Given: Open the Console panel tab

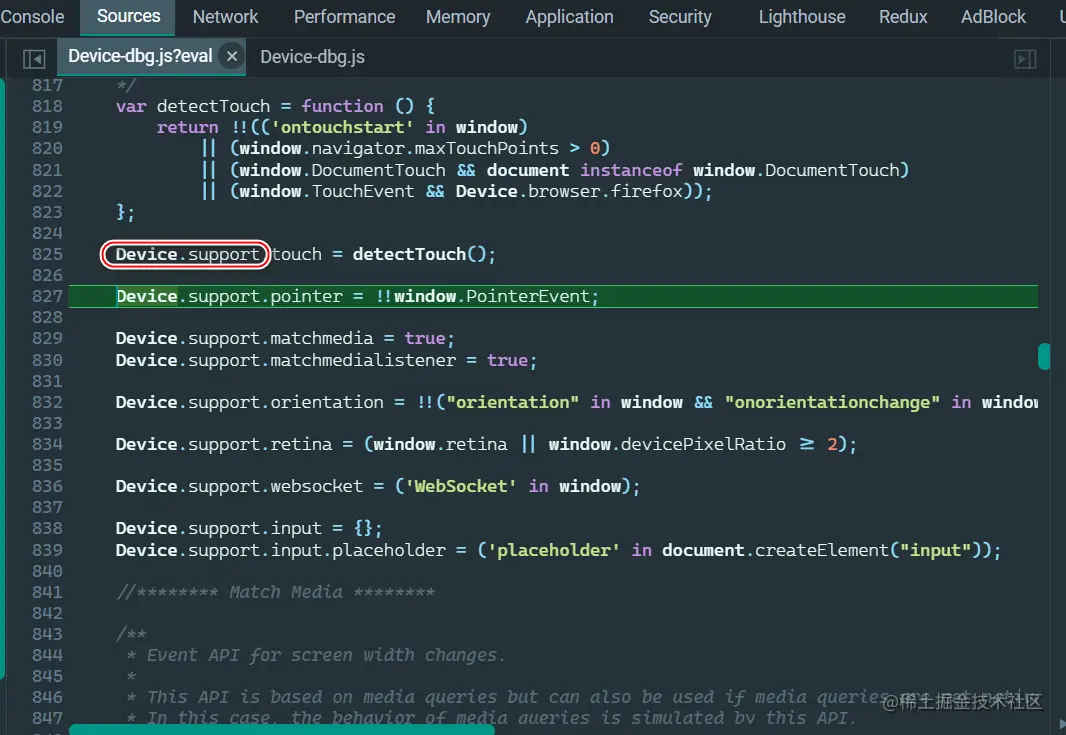Looking at the screenshot, I should tap(32, 17).
